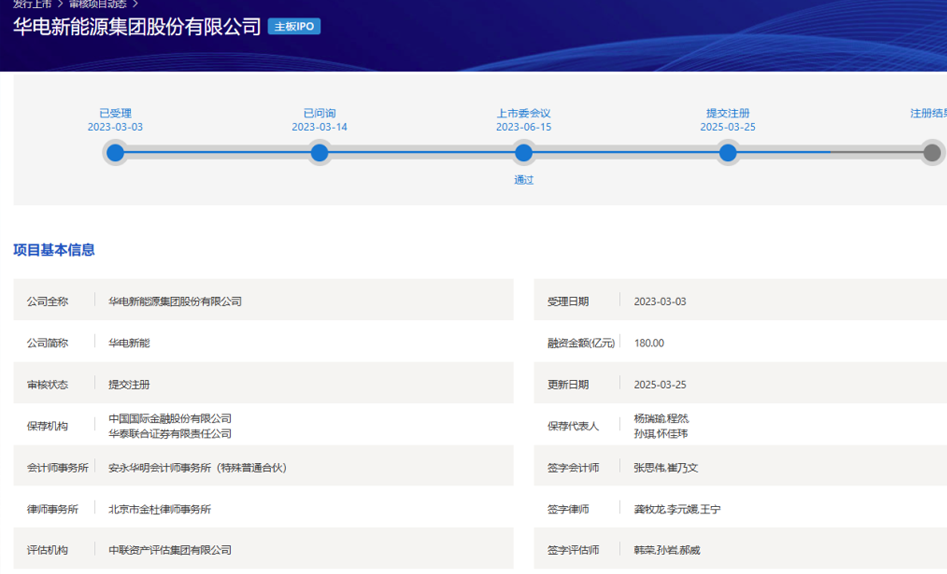The image size is (947, 574).
Task: Click the 受理日期 field label
Action: point(568,301)
